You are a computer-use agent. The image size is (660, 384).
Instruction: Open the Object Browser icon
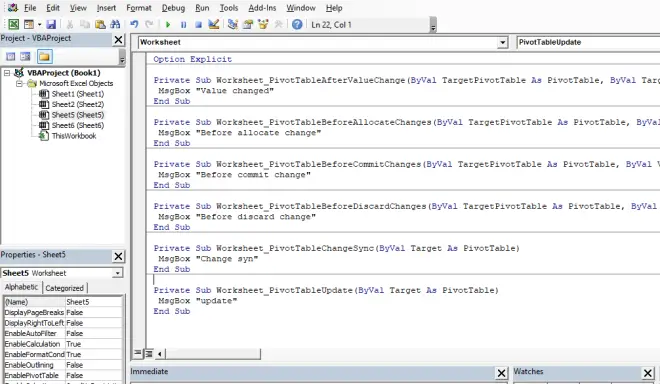coord(263,24)
